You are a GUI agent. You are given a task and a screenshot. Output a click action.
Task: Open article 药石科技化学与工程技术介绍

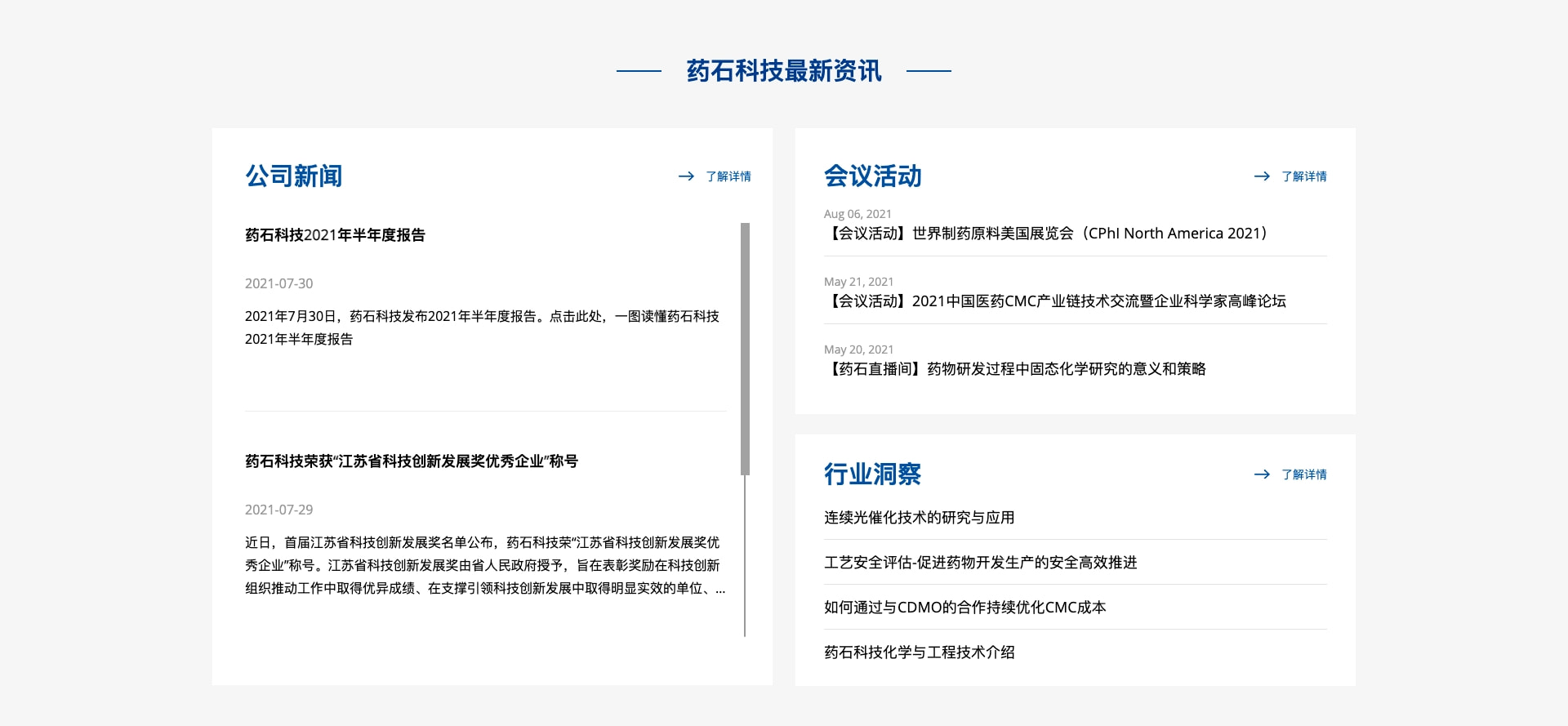[920, 653]
